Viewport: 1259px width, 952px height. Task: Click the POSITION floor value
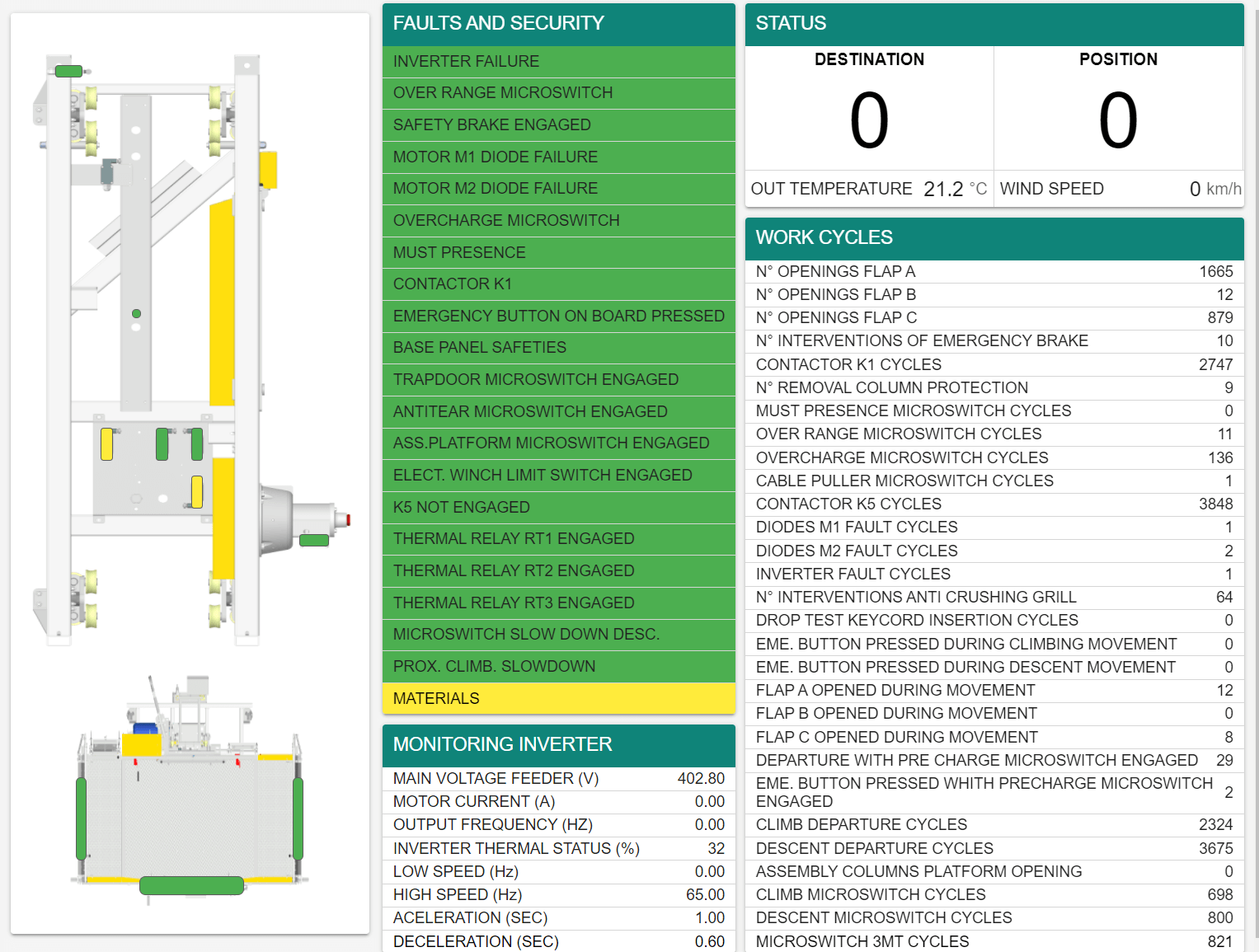tap(1118, 120)
